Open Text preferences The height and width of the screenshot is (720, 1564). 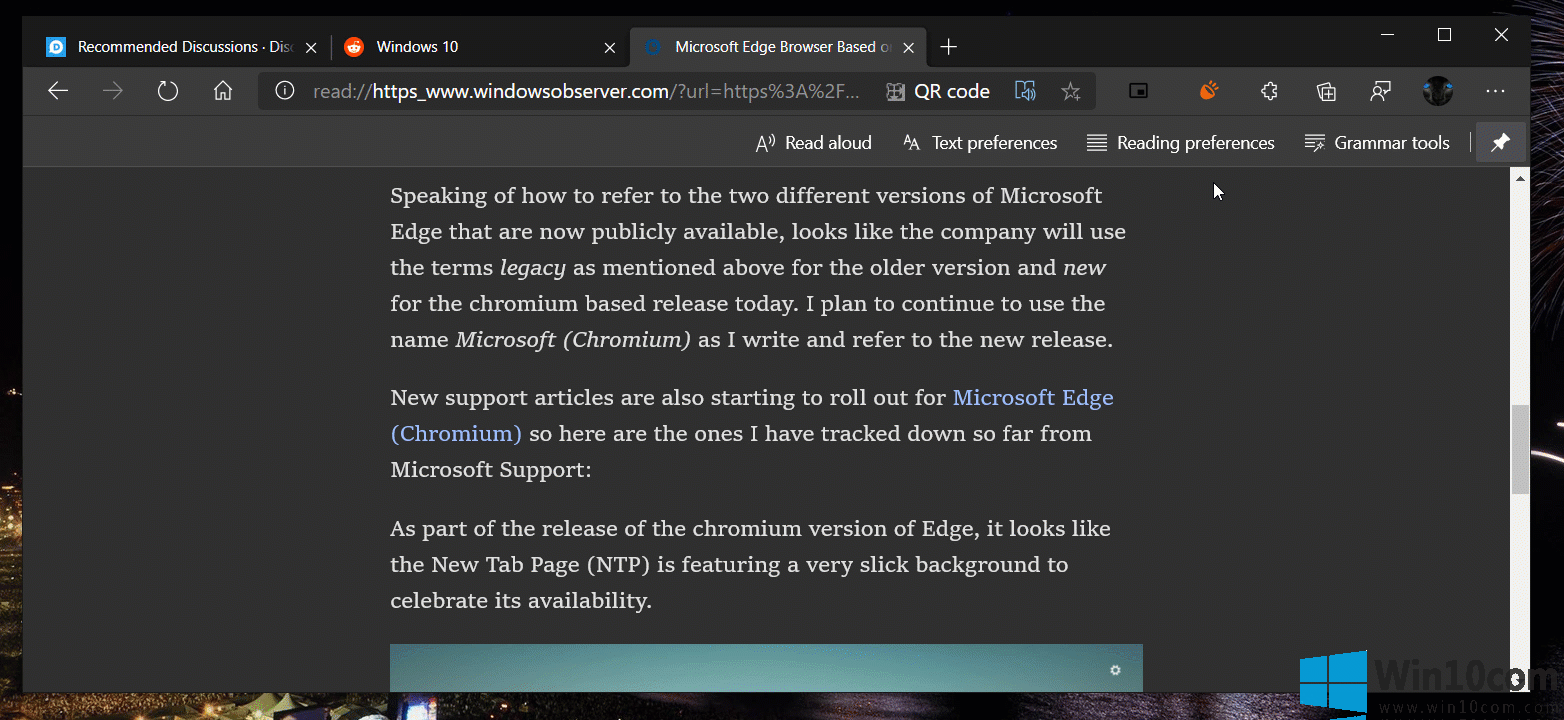(980, 143)
